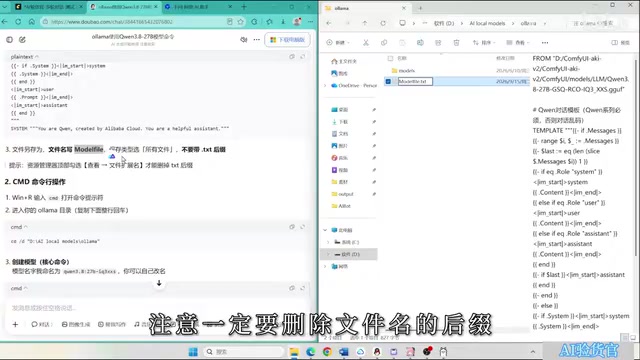This screenshot has width=640, height=360.
Task: Share the selected file in Explorer
Action: point(438,42)
